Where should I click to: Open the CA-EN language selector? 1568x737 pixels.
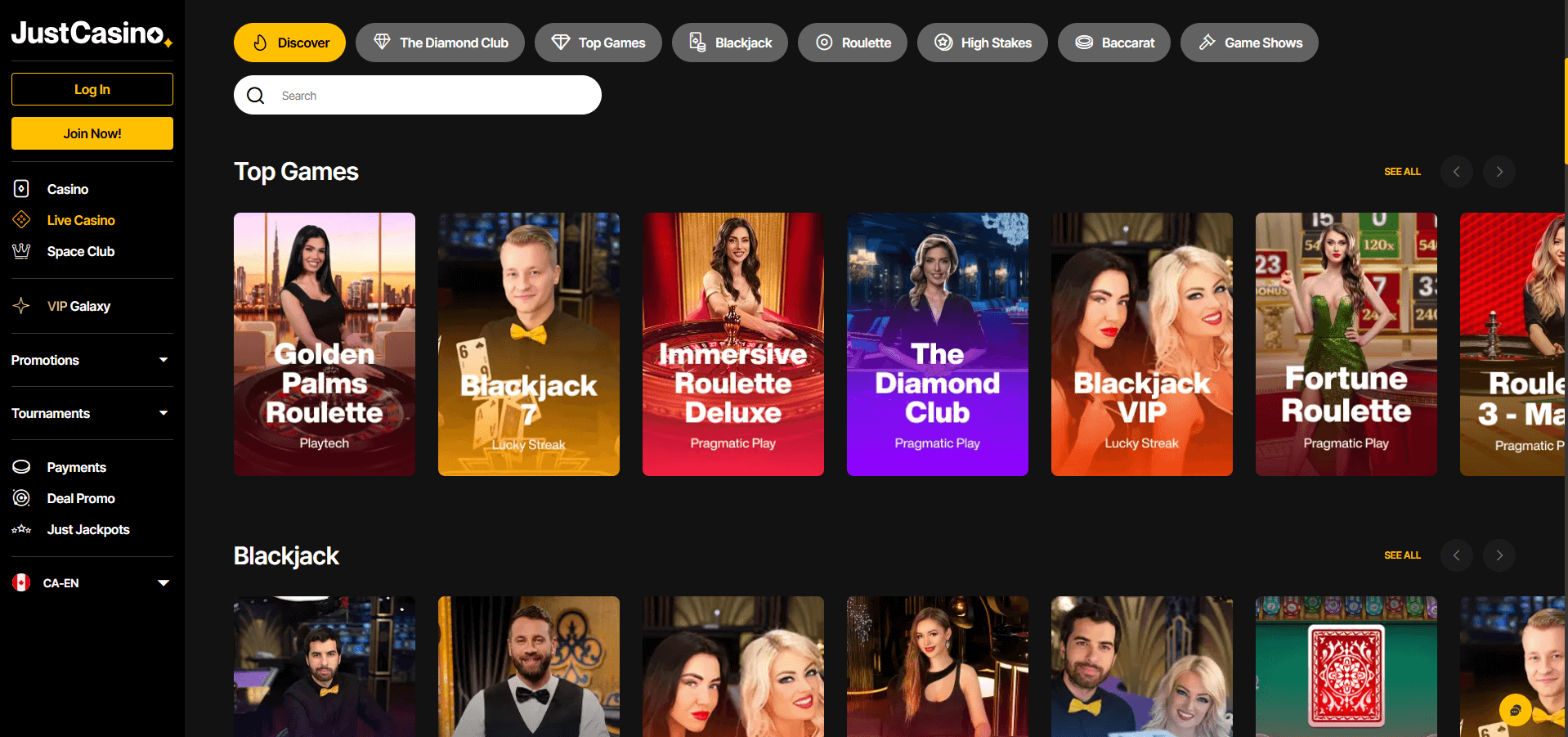pos(92,582)
